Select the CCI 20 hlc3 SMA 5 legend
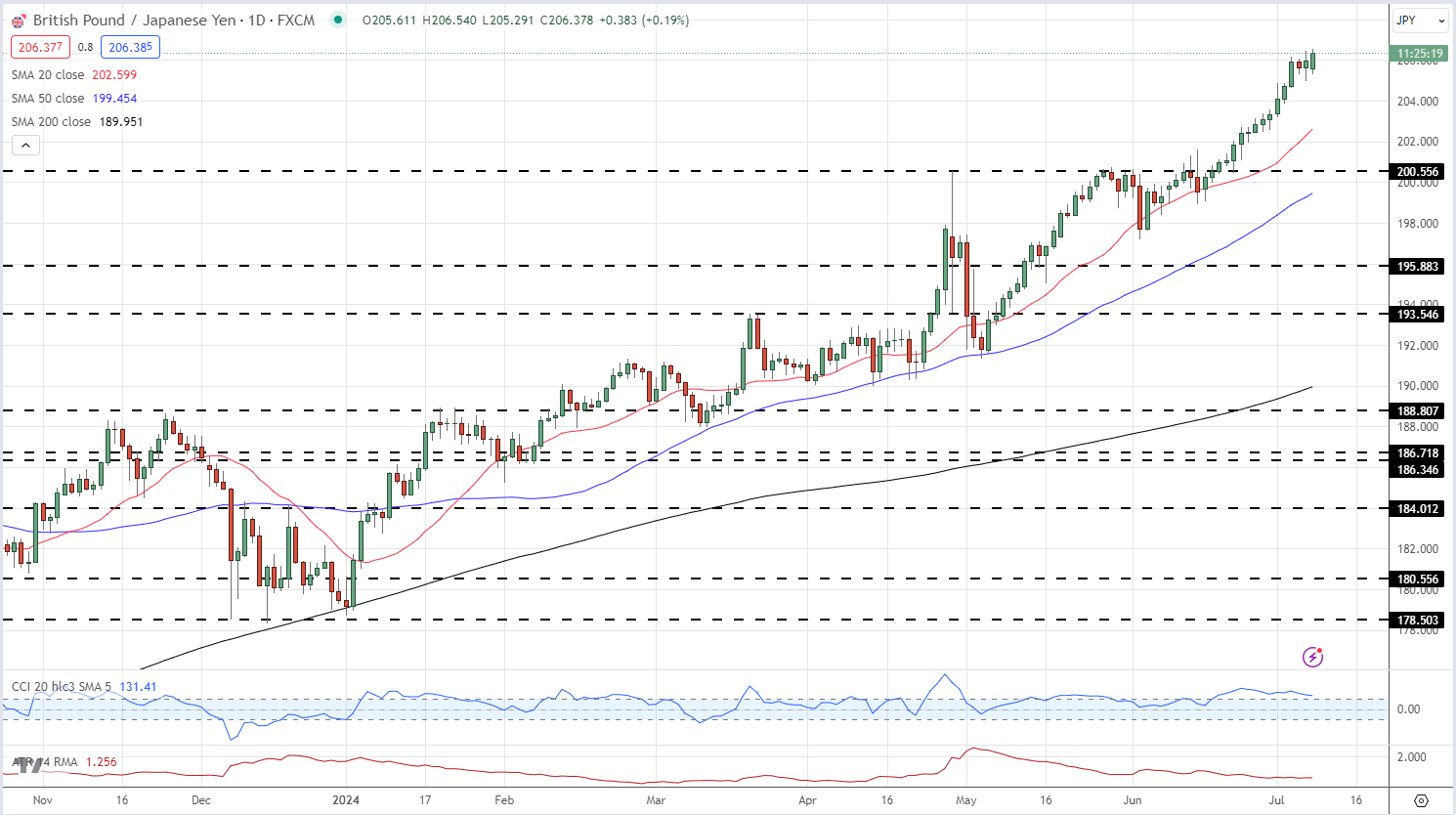The height and width of the screenshot is (815, 1456). click(x=84, y=686)
